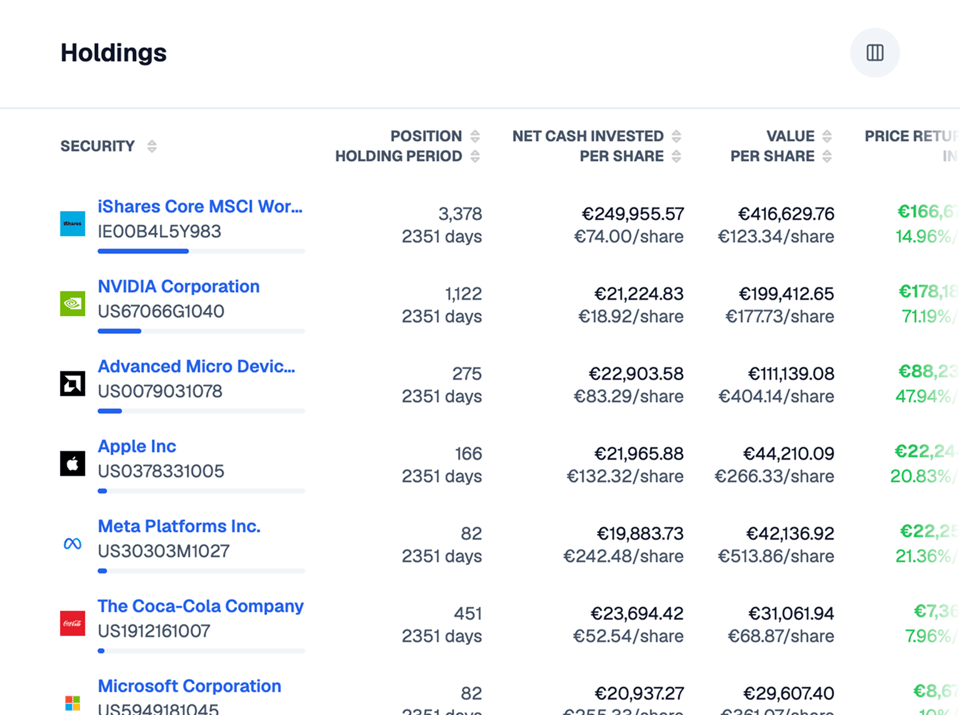Click per share €177.73/share value
The height and width of the screenshot is (715, 960).
pyautogui.click(x=779, y=316)
